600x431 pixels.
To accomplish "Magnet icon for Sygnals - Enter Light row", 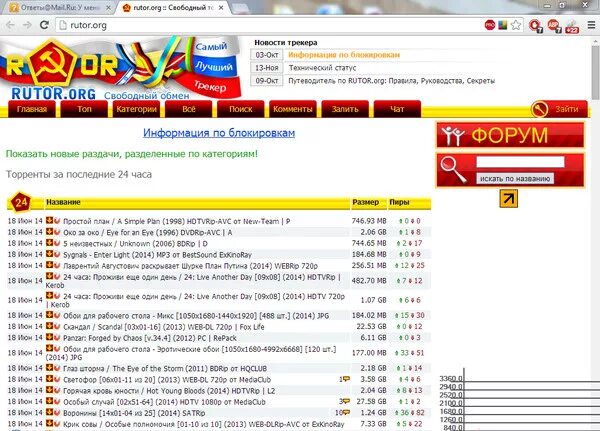I will [57, 254].
